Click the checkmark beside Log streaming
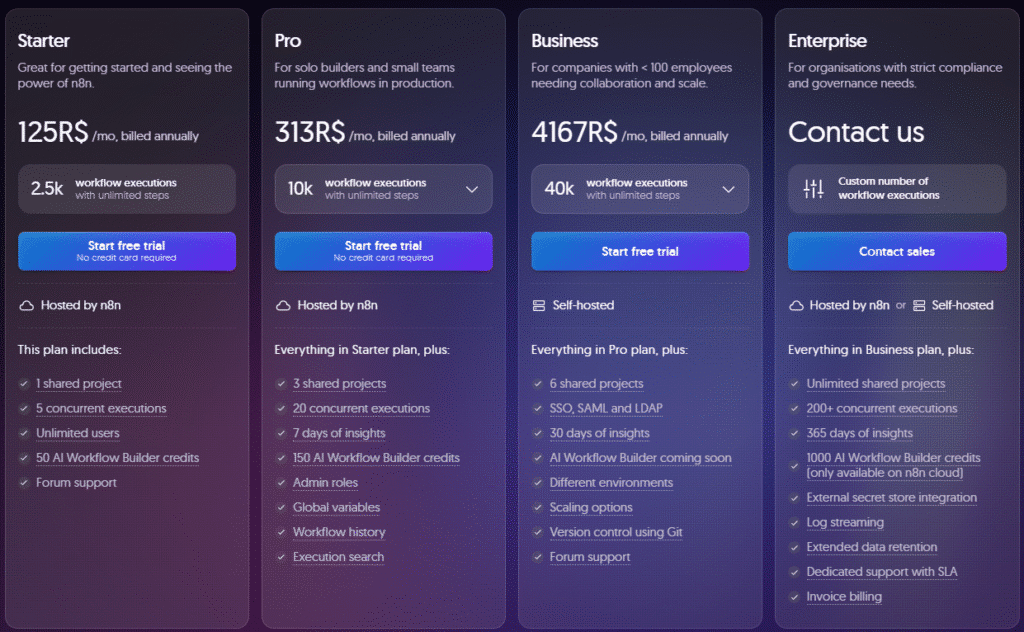1024x632 pixels. (796, 523)
